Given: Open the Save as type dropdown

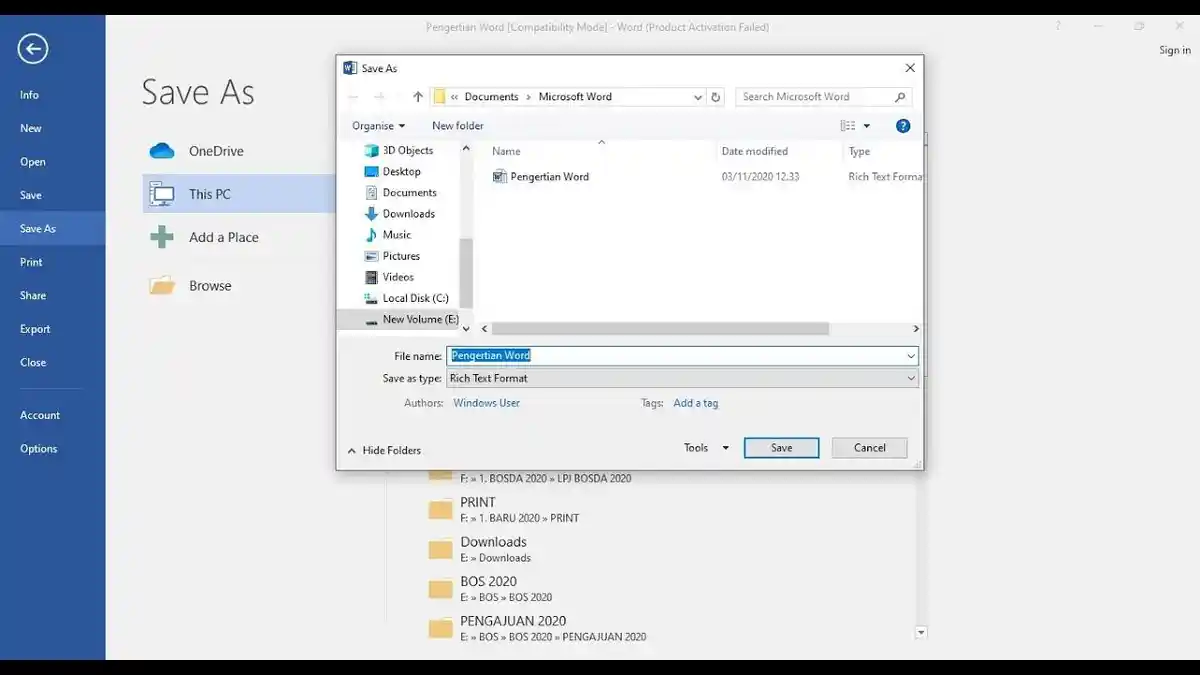Looking at the screenshot, I should tap(682, 378).
